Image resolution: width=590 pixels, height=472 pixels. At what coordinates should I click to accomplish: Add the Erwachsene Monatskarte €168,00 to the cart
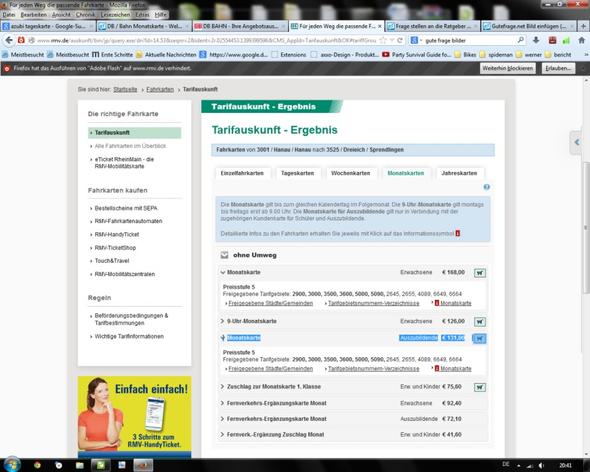click(480, 273)
